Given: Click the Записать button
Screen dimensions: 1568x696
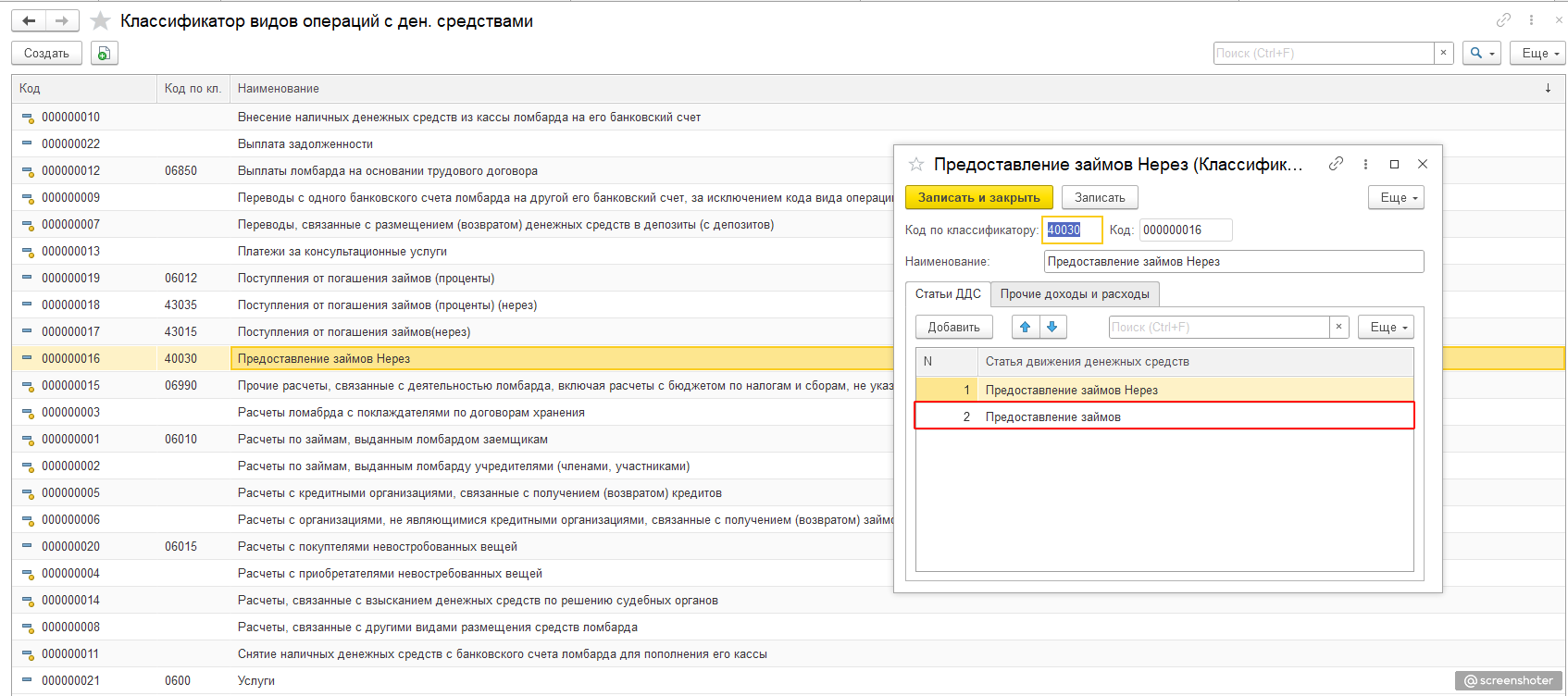Looking at the screenshot, I should pos(1100,197).
